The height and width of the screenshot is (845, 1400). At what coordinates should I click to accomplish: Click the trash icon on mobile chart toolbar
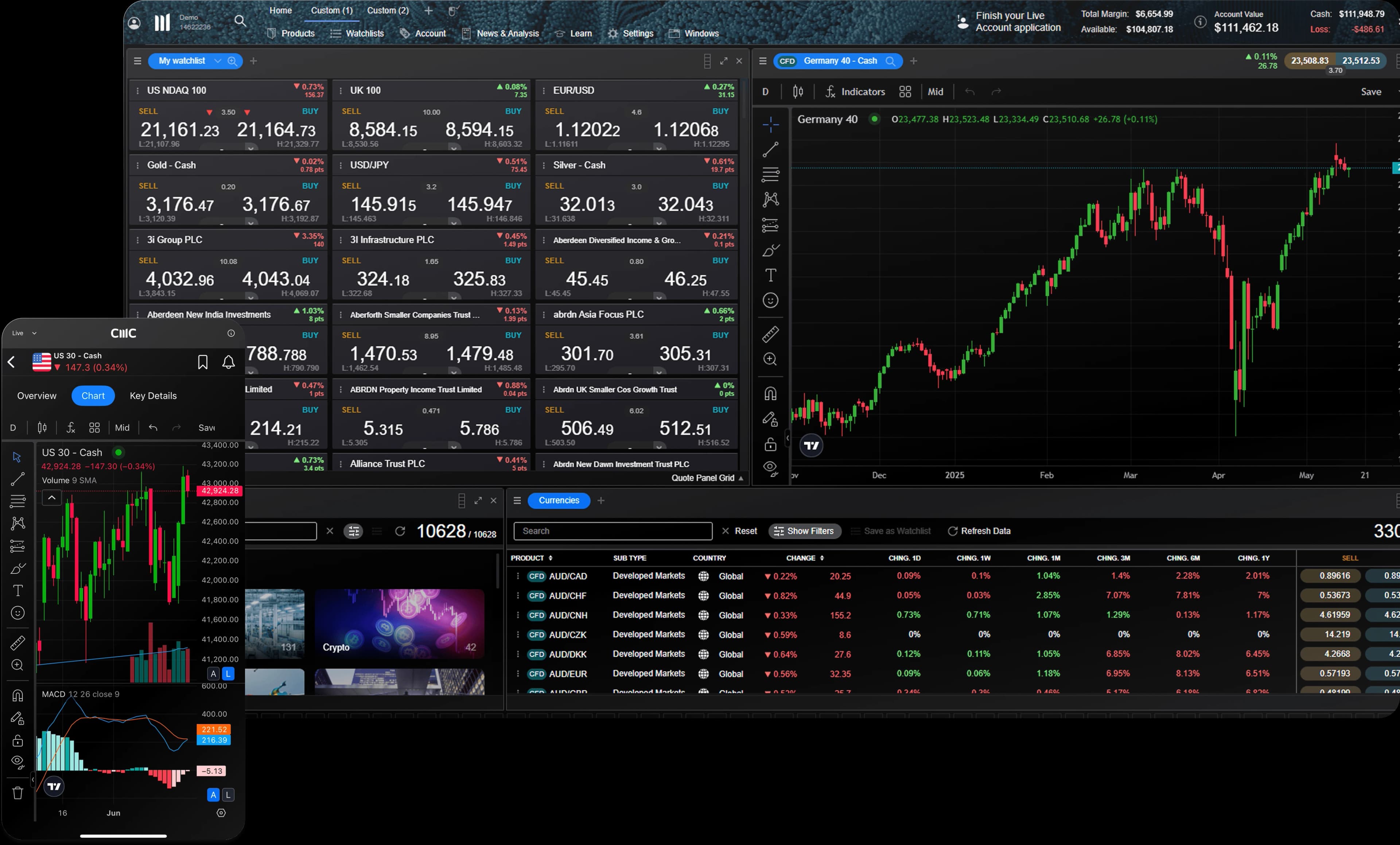[17, 792]
